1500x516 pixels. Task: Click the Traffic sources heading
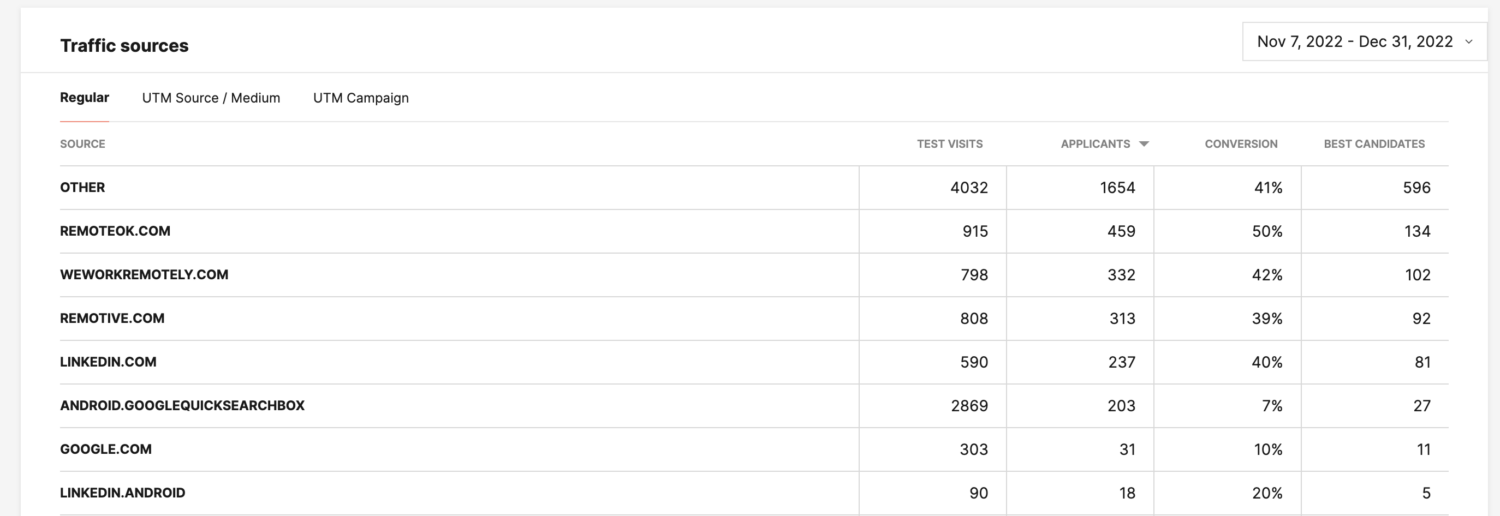pyautogui.click(x=124, y=46)
